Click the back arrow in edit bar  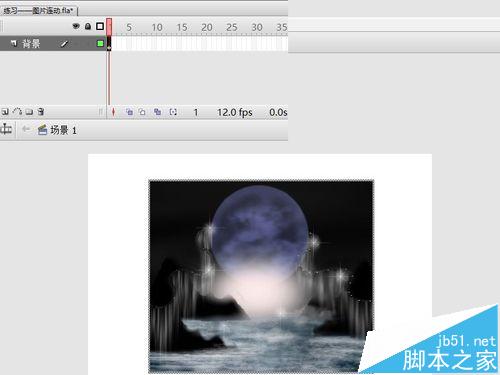pos(26,129)
